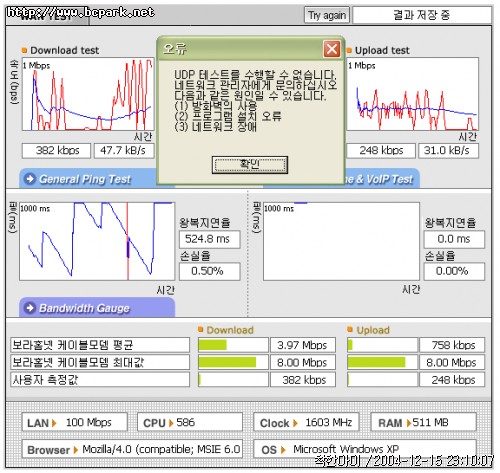The image size is (500, 473).
Task: Select the 47.7 kB/s download field
Action: (x=124, y=151)
